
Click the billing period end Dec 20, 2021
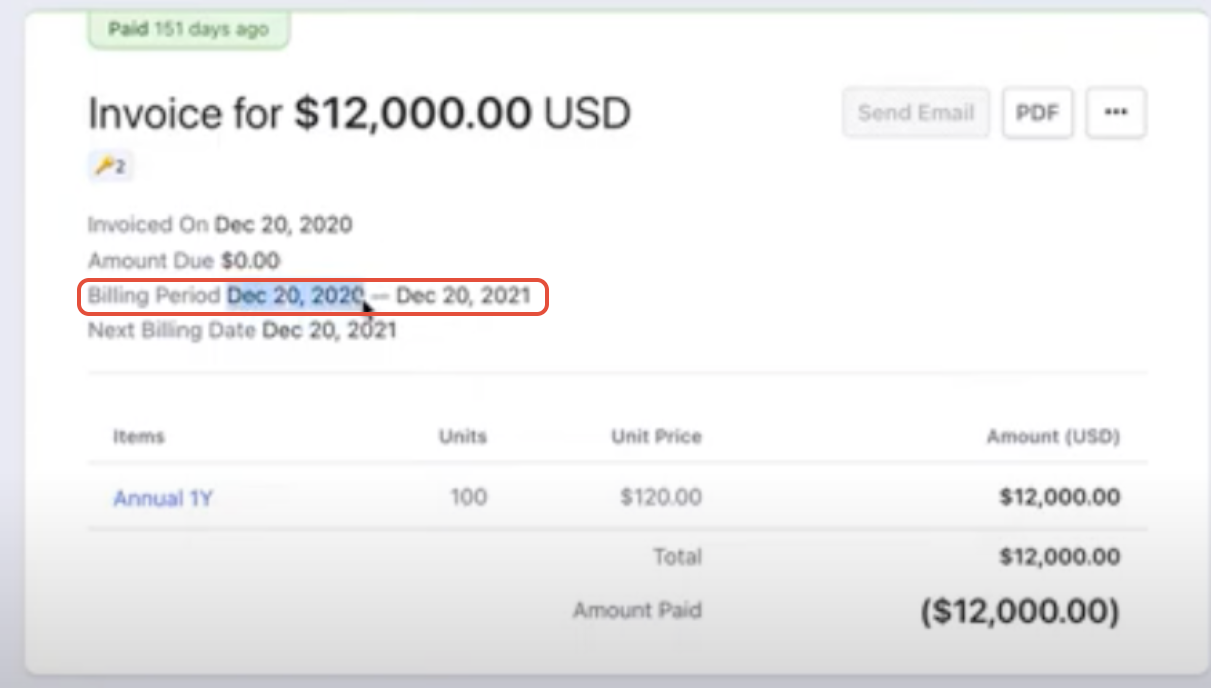point(463,296)
